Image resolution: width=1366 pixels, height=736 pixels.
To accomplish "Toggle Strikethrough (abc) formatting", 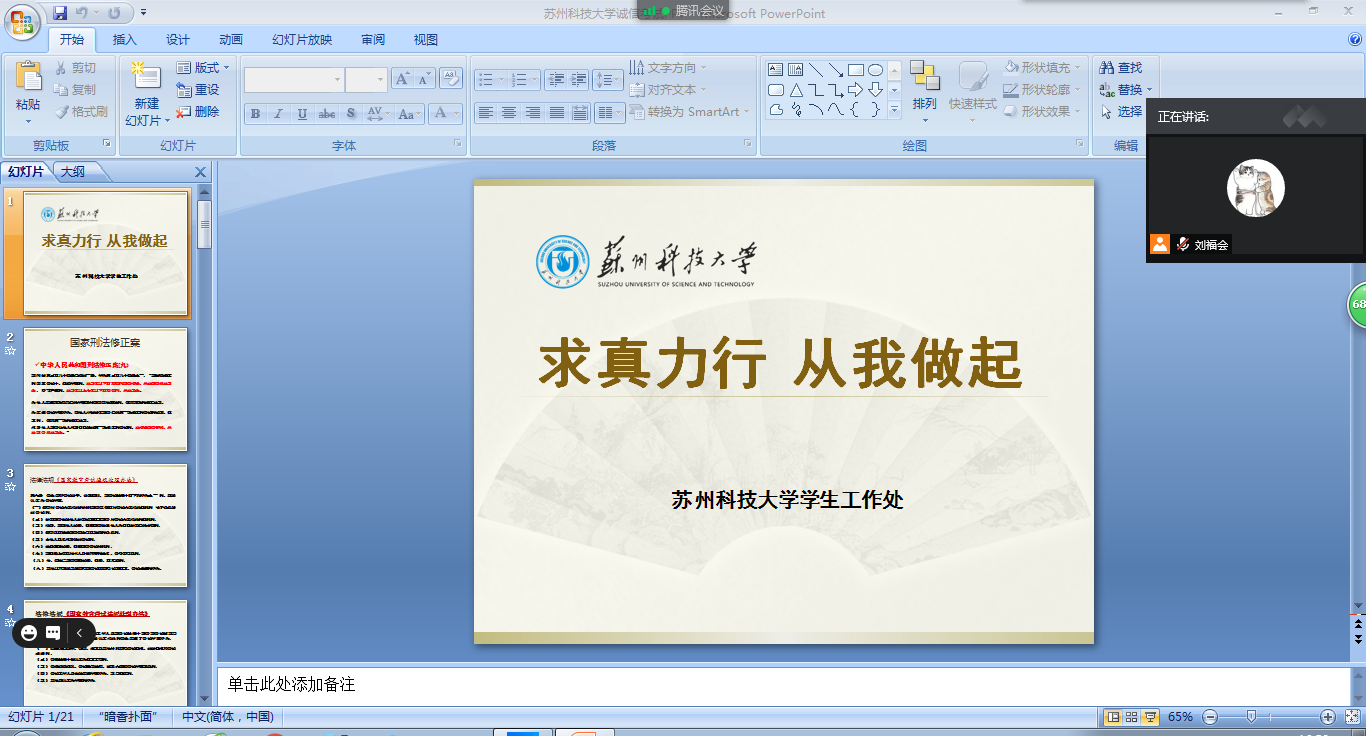I will coord(326,114).
